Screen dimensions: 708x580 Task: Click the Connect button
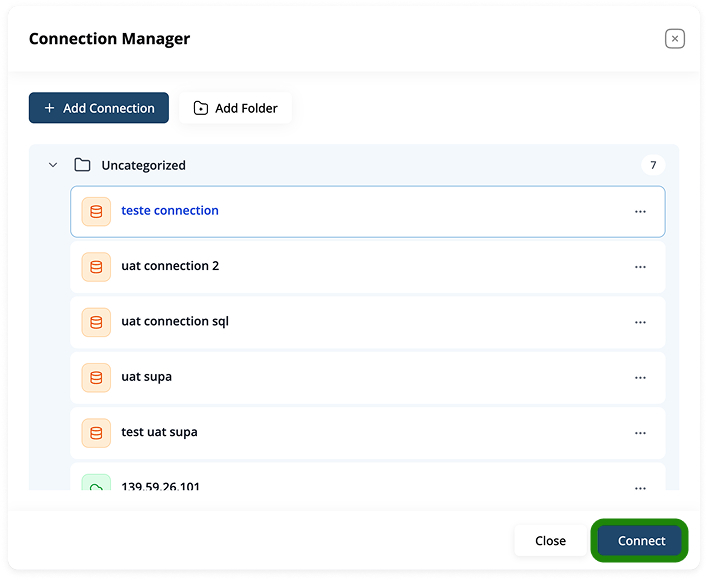coord(639,540)
